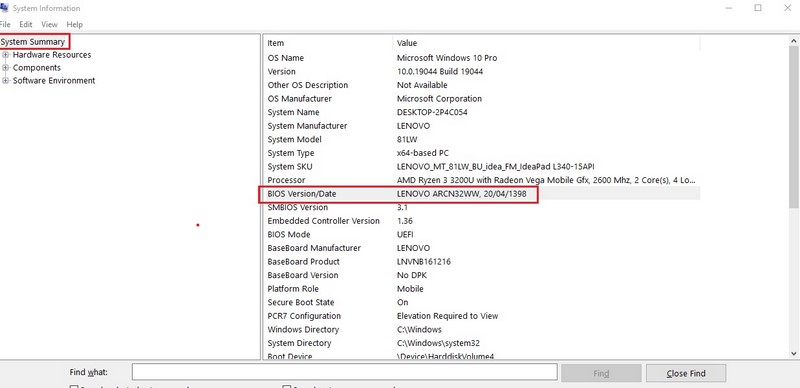Select the BaseBoard Manufacturer row
This screenshot has height=388, width=800.
(482, 248)
